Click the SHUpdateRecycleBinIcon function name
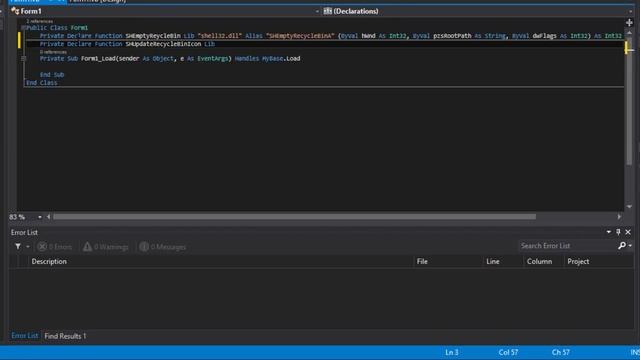This screenshot has width=640, height=360. tap(163, 44)
